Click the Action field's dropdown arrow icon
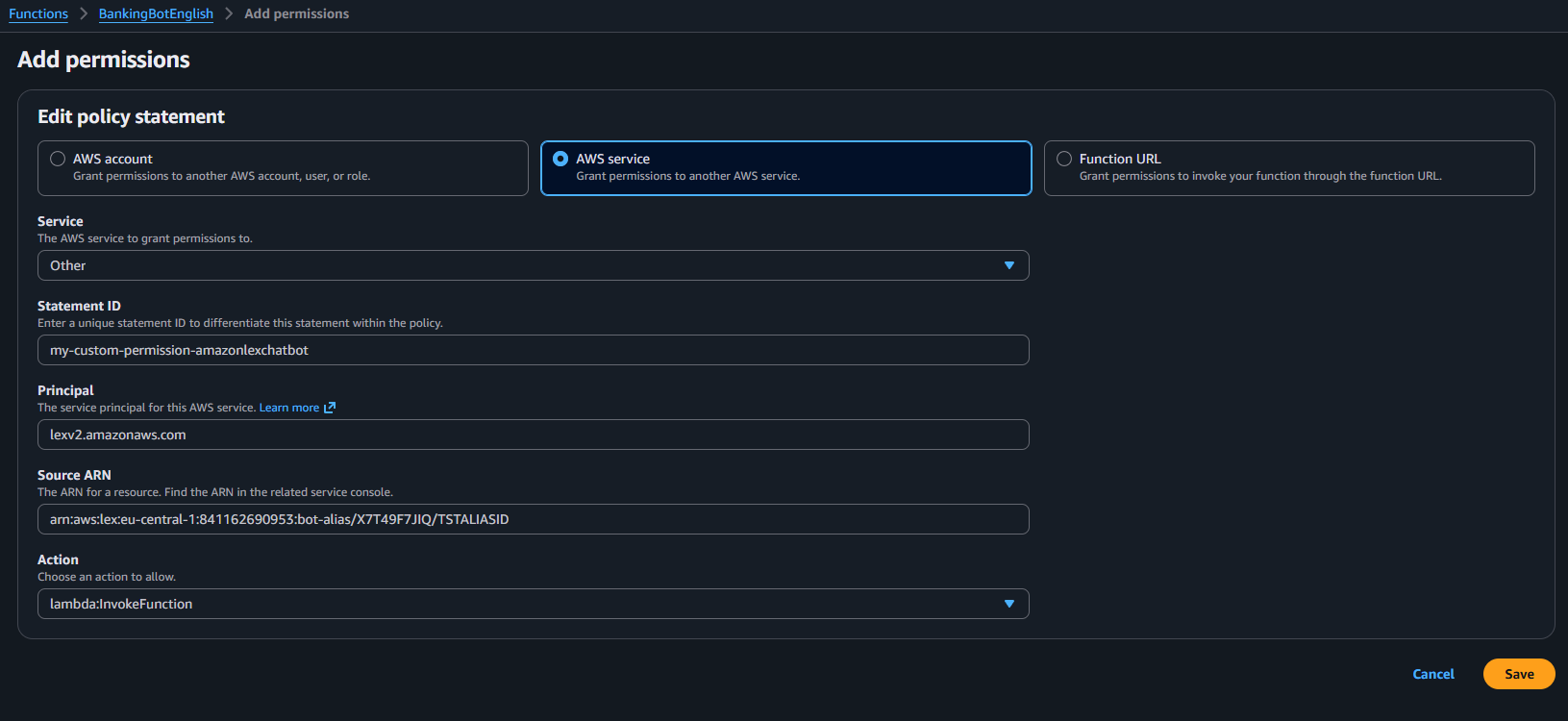The image size is (1568, 721). 1008,604
